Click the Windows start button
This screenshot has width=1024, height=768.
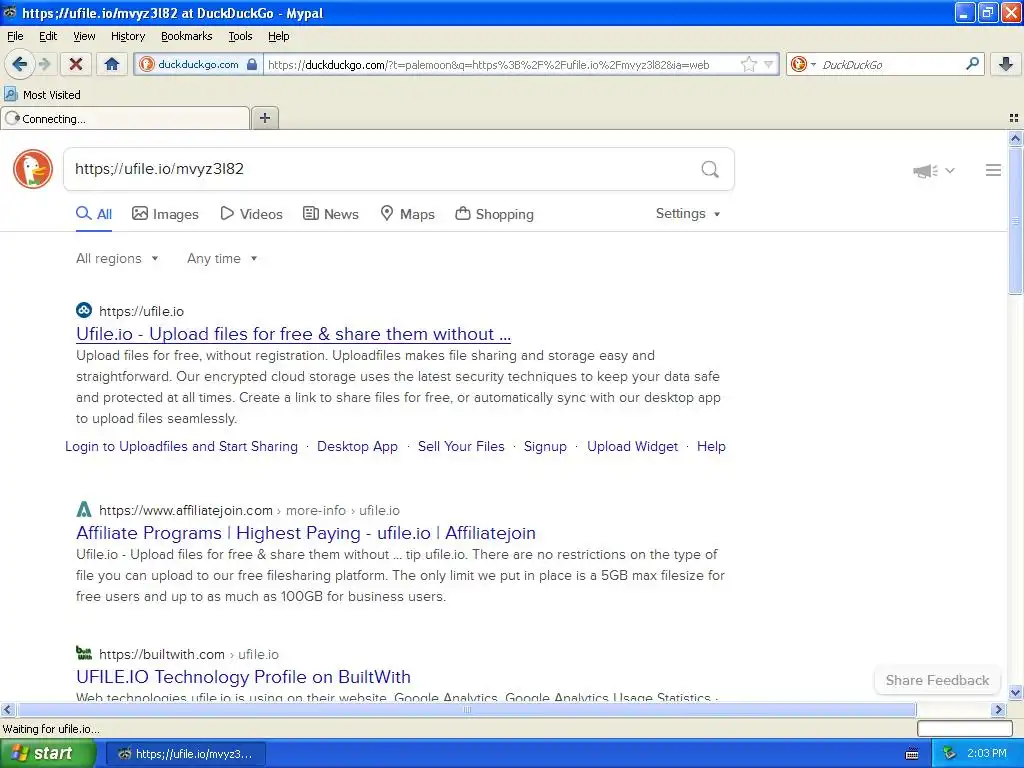point(47,754)
